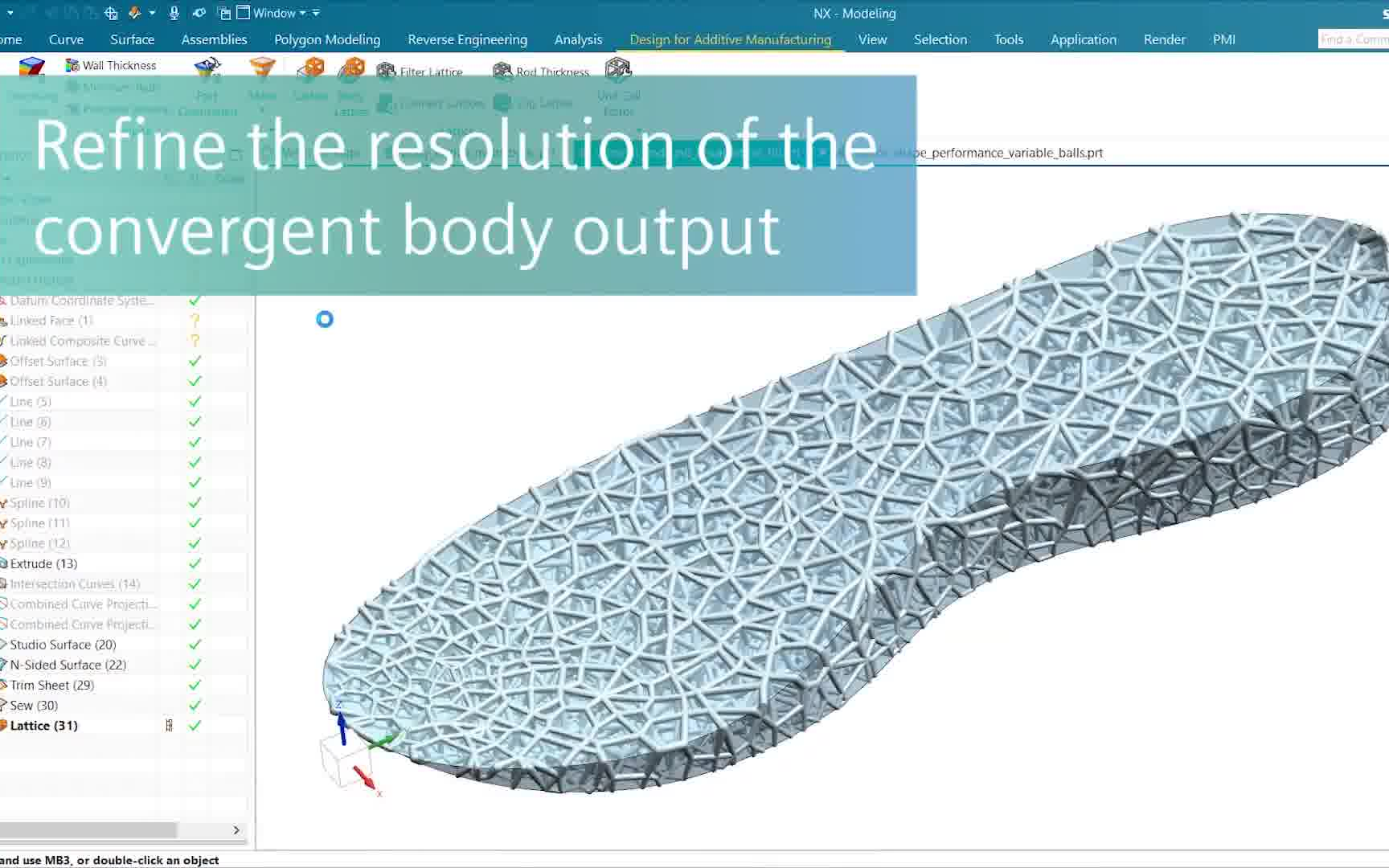Click the question mark beside Linked Face (1)
Viewport: 1389px width, 868px height.
[195, 321]
